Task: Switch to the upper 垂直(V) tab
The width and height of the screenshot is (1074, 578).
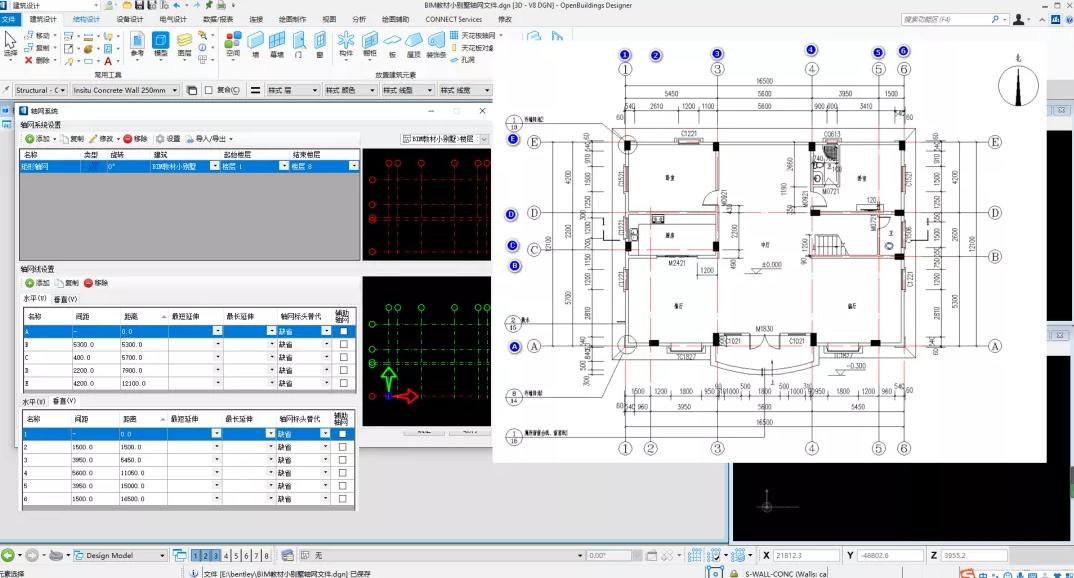Action: click(65, 299)
